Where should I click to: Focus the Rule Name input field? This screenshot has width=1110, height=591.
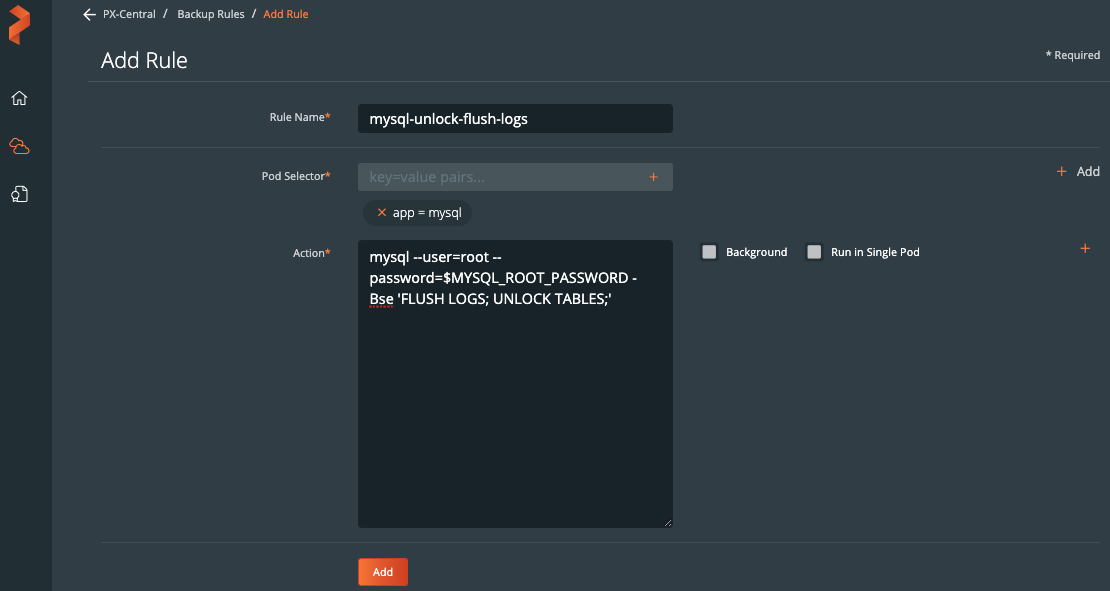coord(515,118)
